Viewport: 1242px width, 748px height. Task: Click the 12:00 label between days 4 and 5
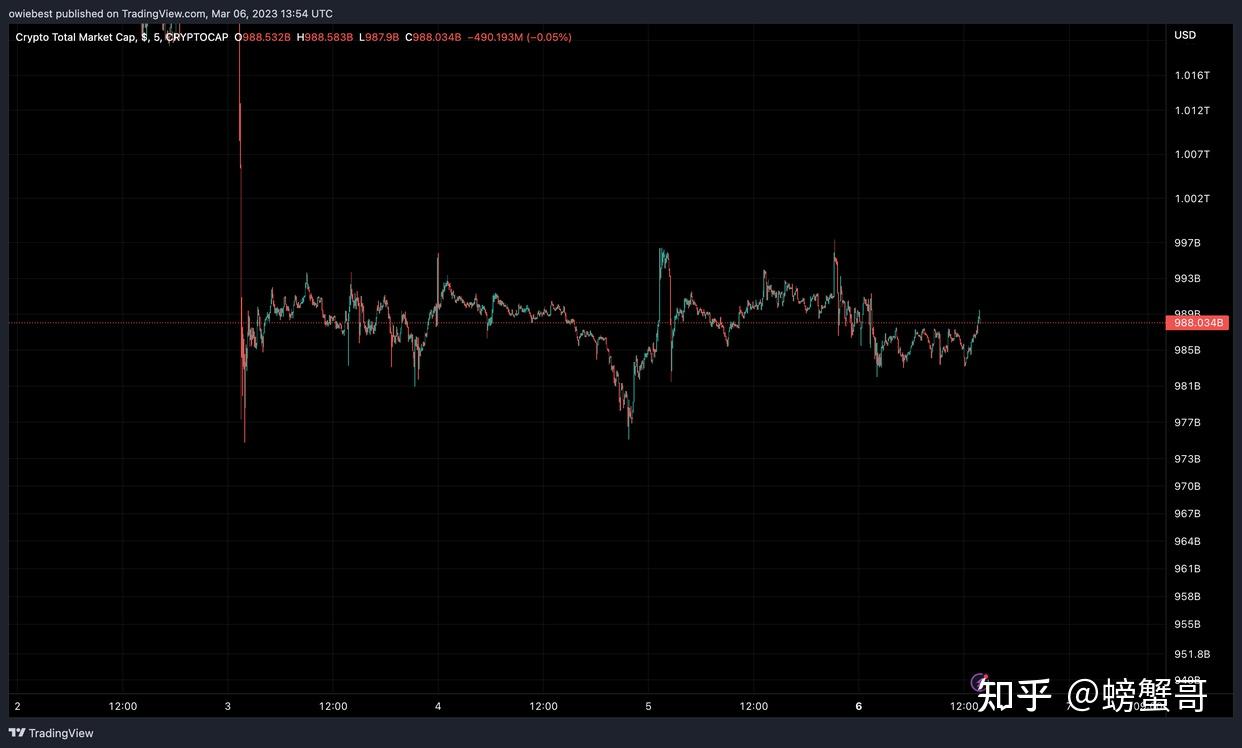click(x=543, y=706)
